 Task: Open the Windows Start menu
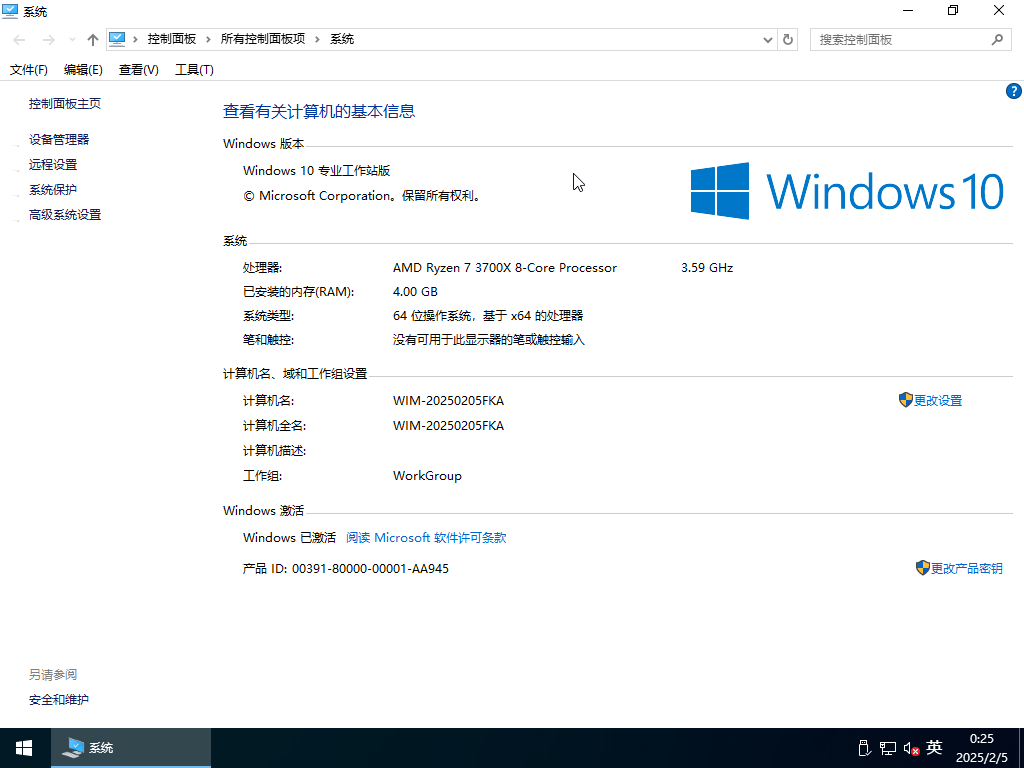pyautogui.click(x=23, y=747)
